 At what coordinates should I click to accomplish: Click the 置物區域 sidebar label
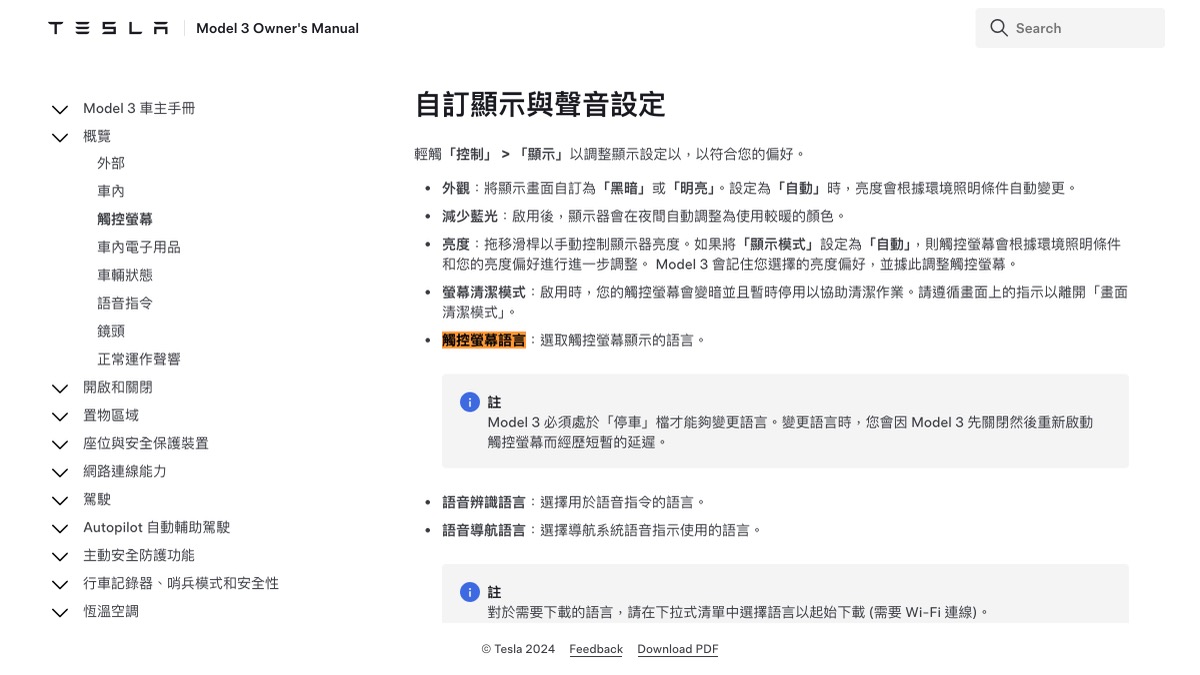[x=111, y=415]
